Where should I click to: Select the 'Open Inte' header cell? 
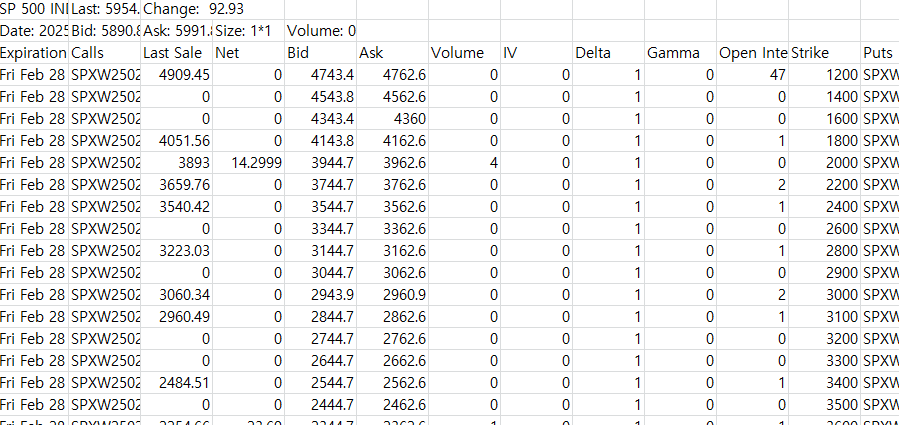coord(753,53)
